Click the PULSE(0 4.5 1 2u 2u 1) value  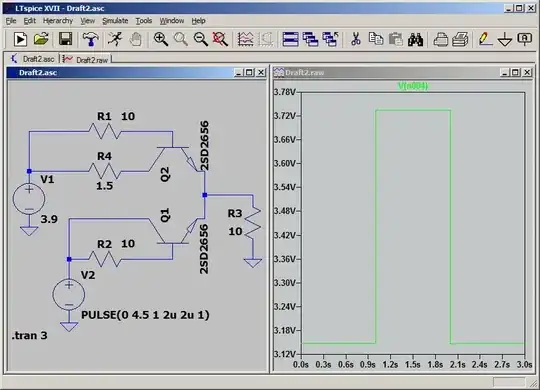[x=145, y=315]
